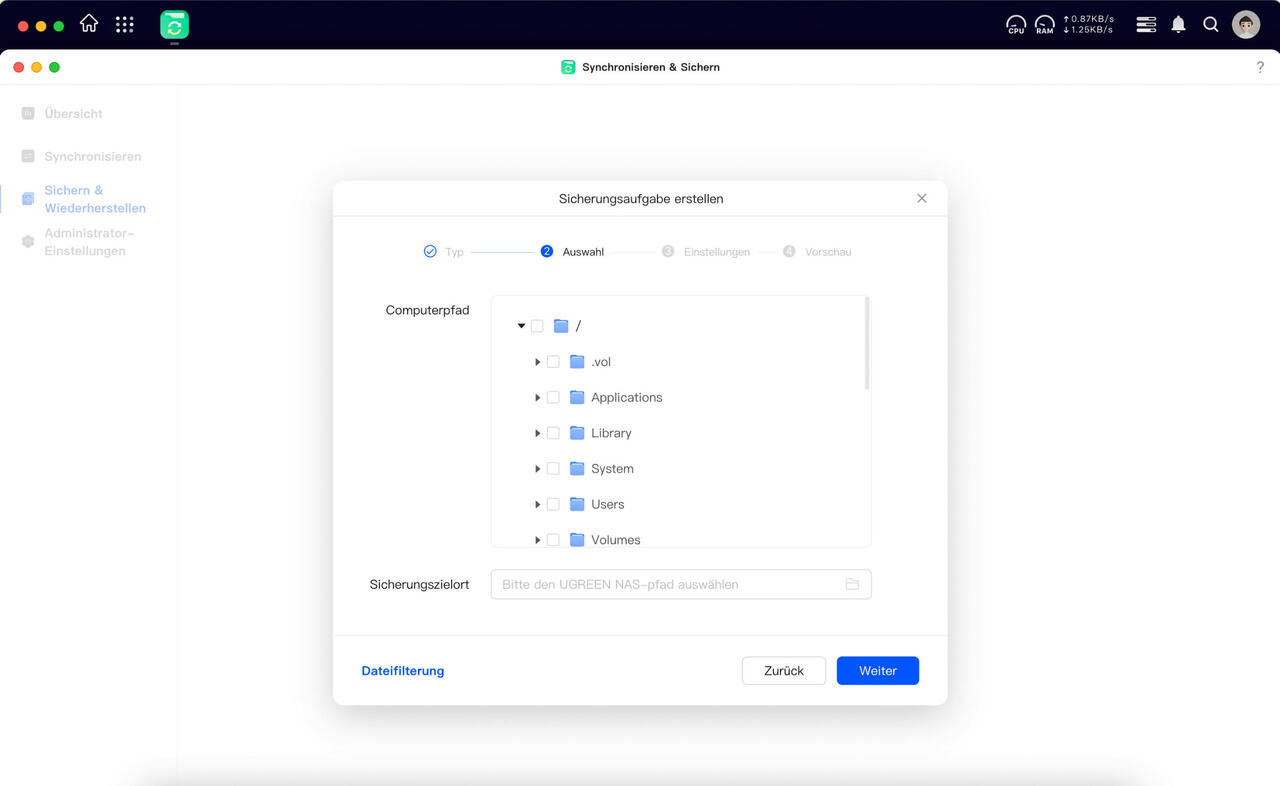
Task: Open the app grid launcher icon
Action: point(125,24)
